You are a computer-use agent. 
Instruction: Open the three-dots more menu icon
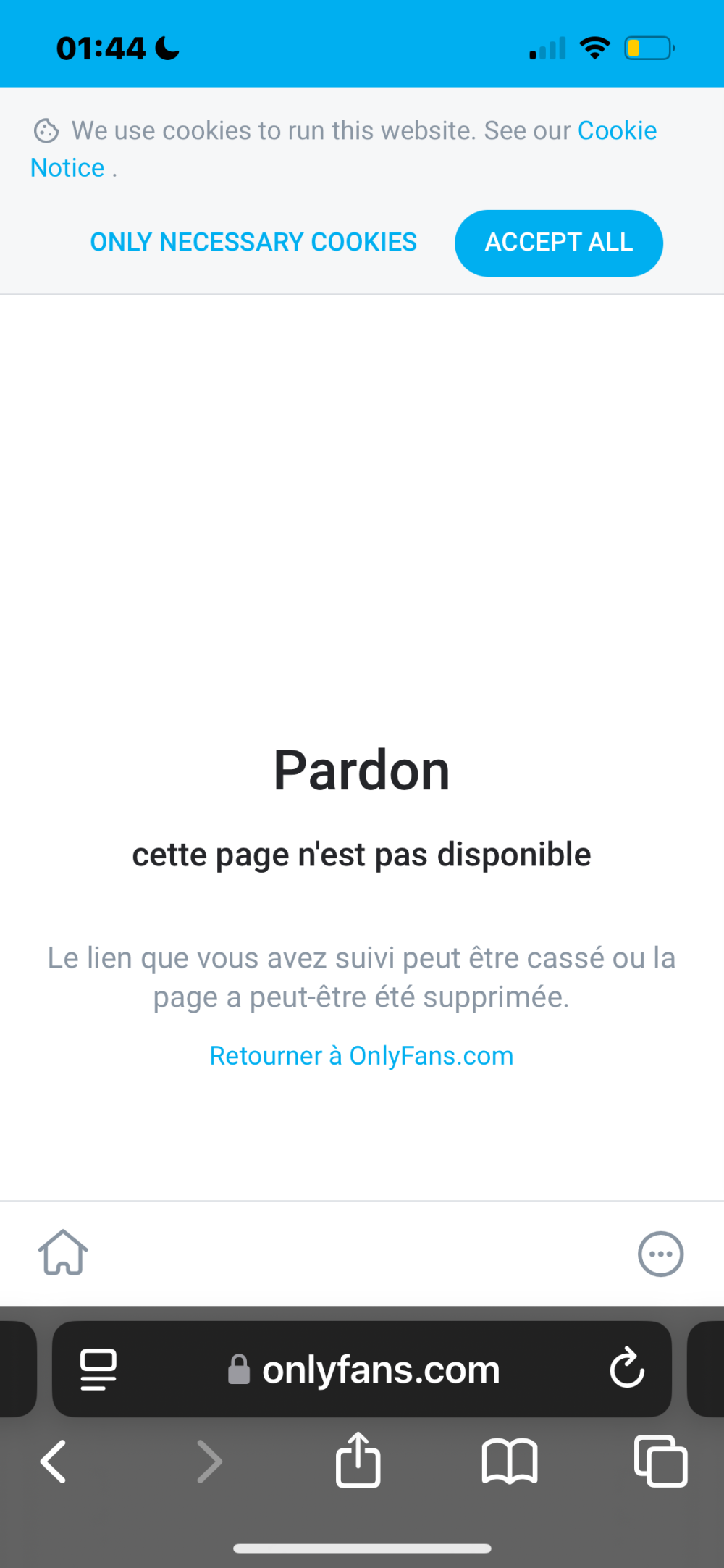[660, 1254]
